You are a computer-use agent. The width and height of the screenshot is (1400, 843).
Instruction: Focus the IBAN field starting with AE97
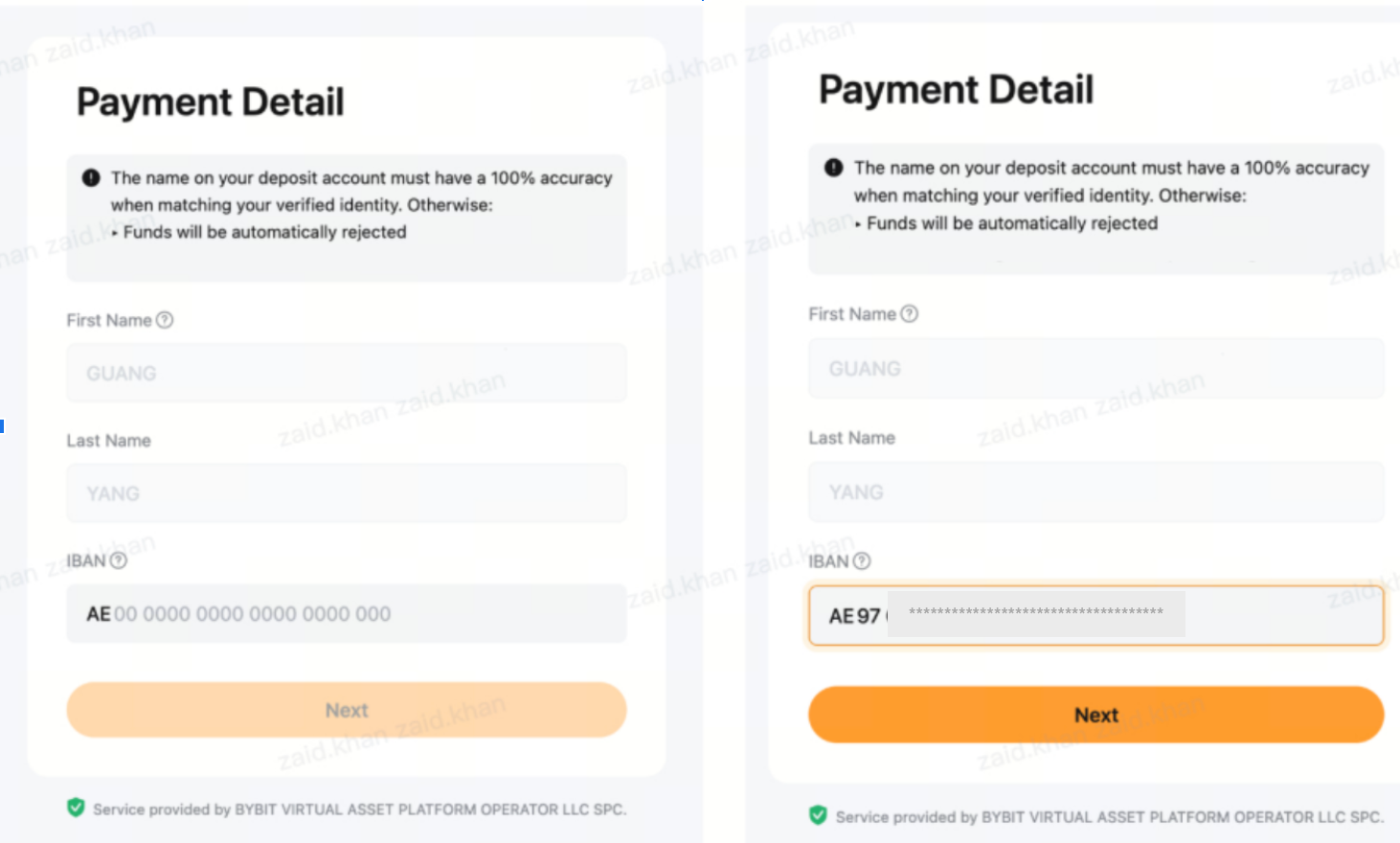(x=1096, y=615)
